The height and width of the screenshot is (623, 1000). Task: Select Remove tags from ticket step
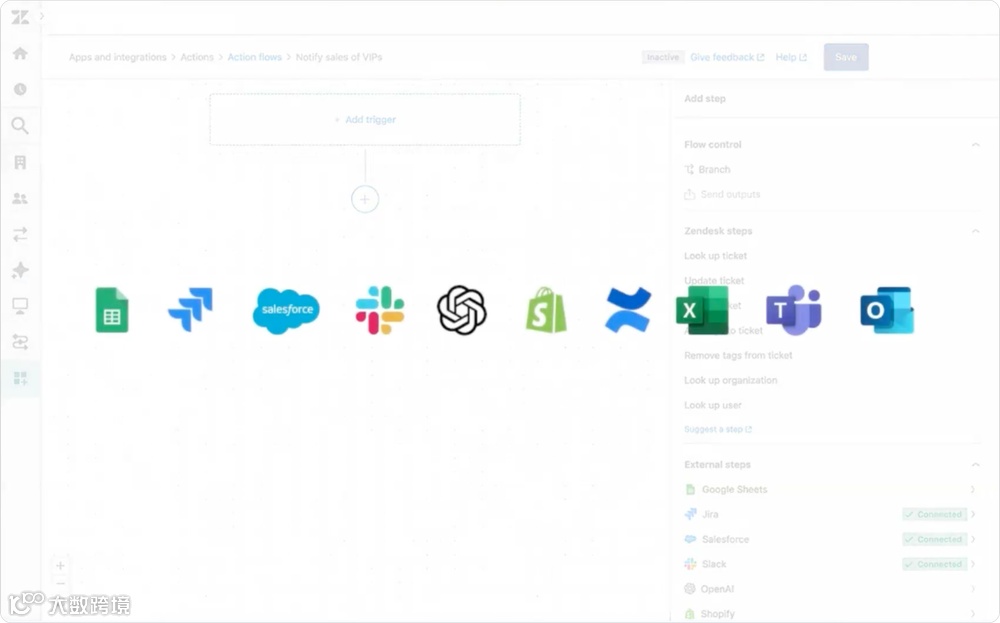click(x=738, y=355)
